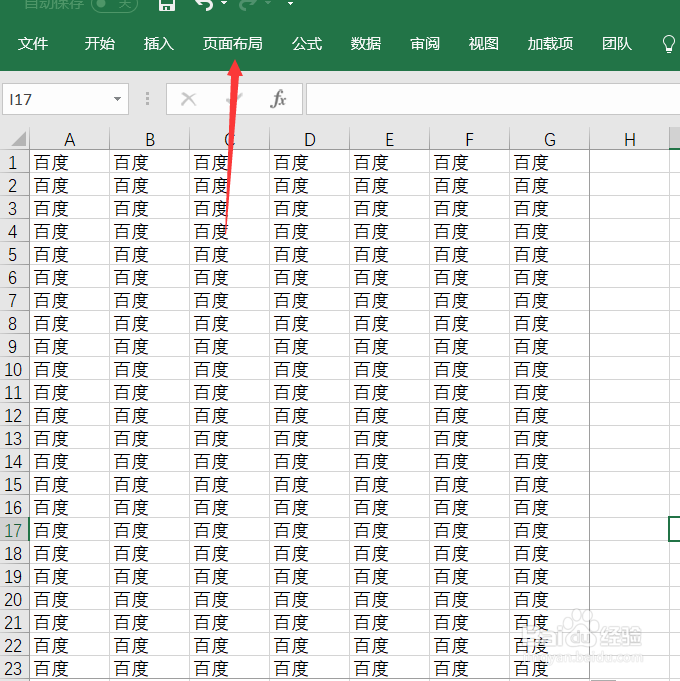
Task: Select row 13 header
Action: pyautogui.click(x=14, y=439)
